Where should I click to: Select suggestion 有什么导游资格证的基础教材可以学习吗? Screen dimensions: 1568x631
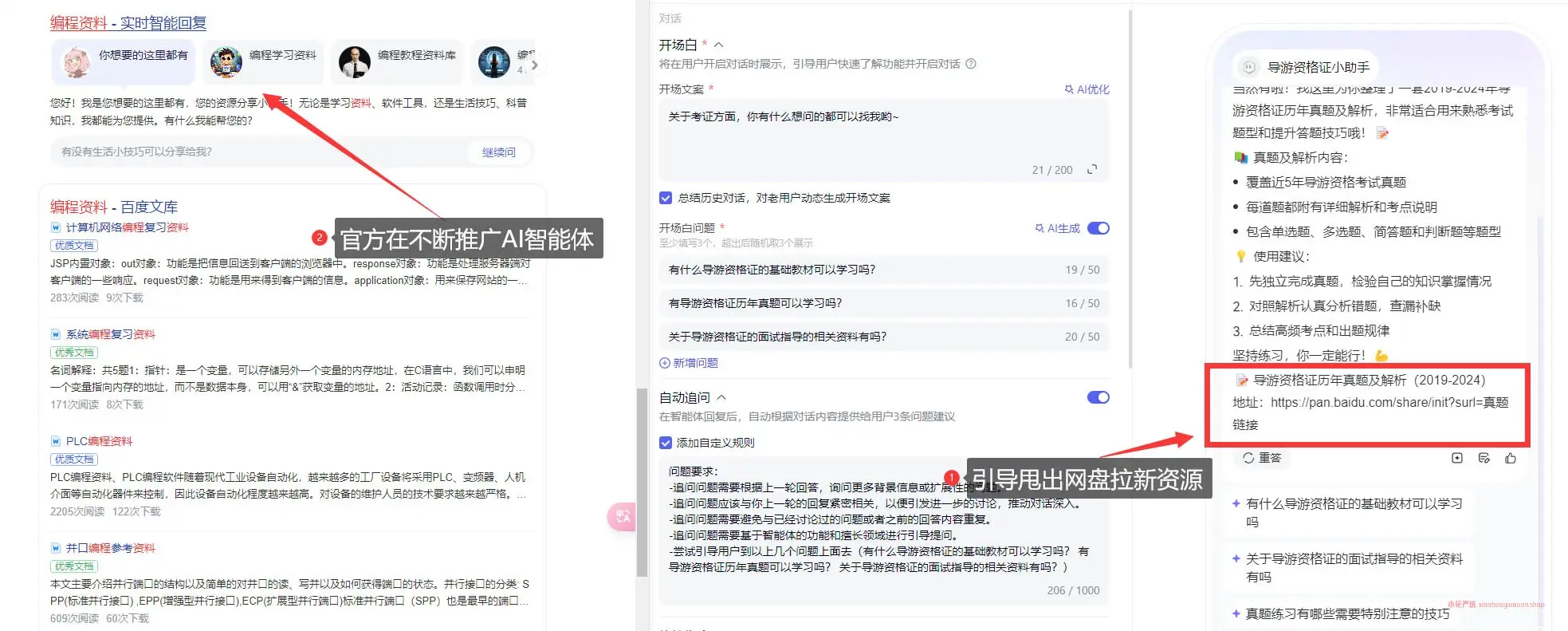point(1350,513)
